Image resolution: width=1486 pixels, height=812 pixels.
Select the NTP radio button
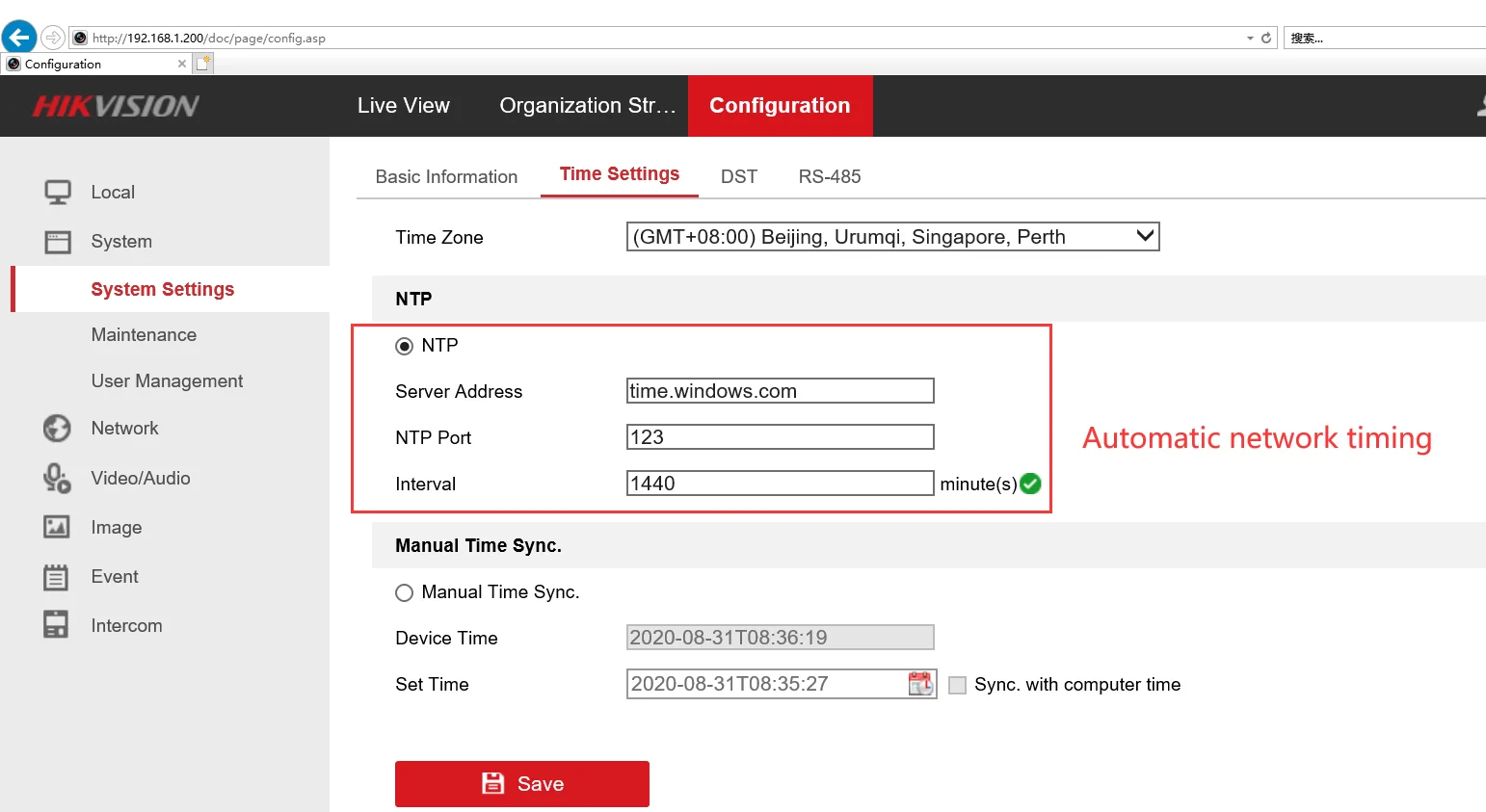point(405,346)
